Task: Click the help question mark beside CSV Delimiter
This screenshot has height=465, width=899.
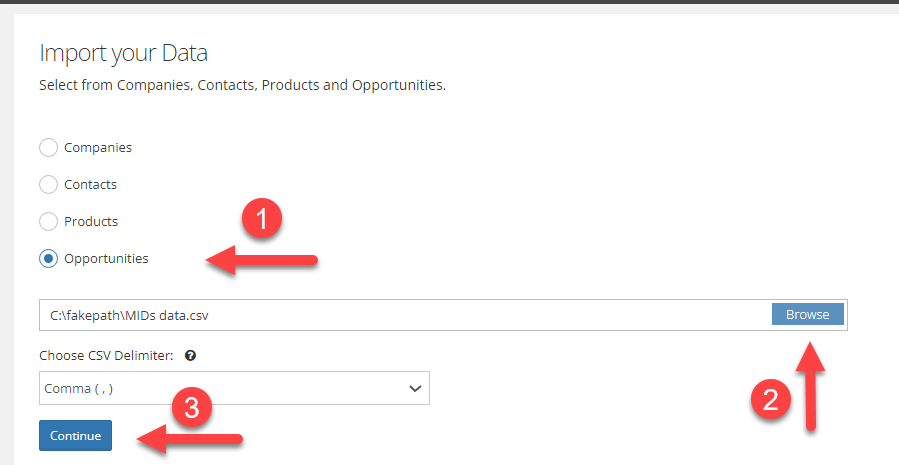Action: point(190,355)
